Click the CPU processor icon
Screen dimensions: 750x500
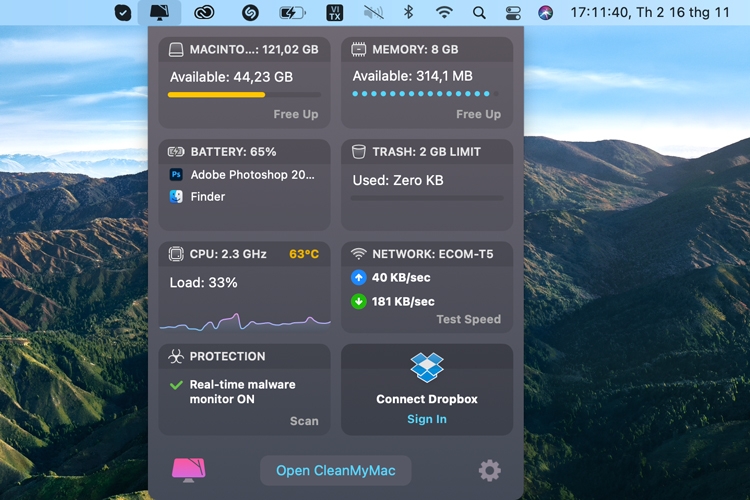coord(176,254)
